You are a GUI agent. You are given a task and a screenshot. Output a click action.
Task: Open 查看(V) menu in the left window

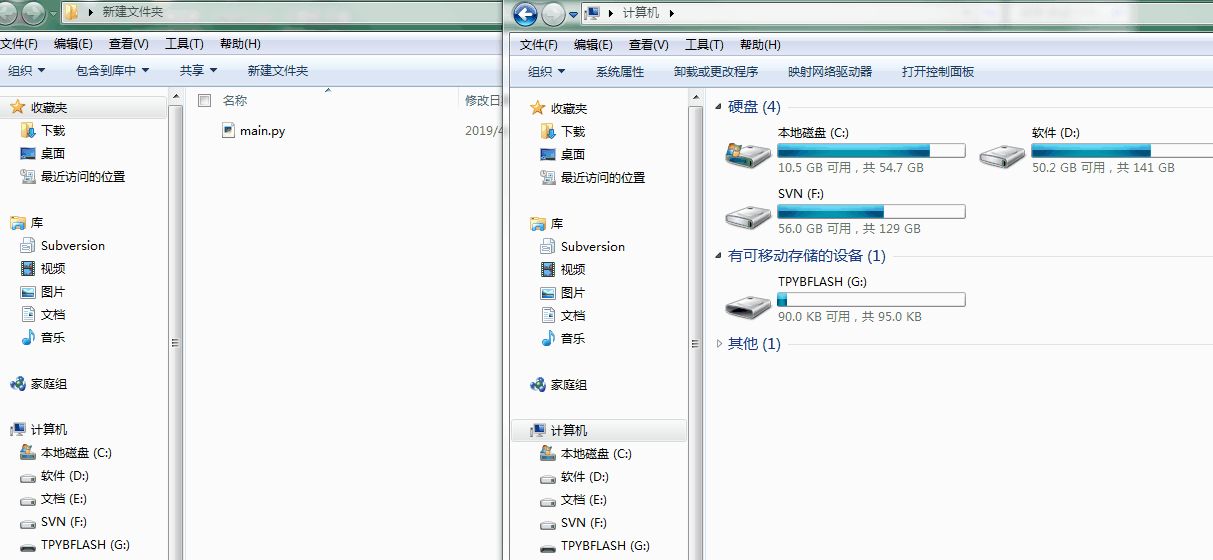(x=128, y=44)
